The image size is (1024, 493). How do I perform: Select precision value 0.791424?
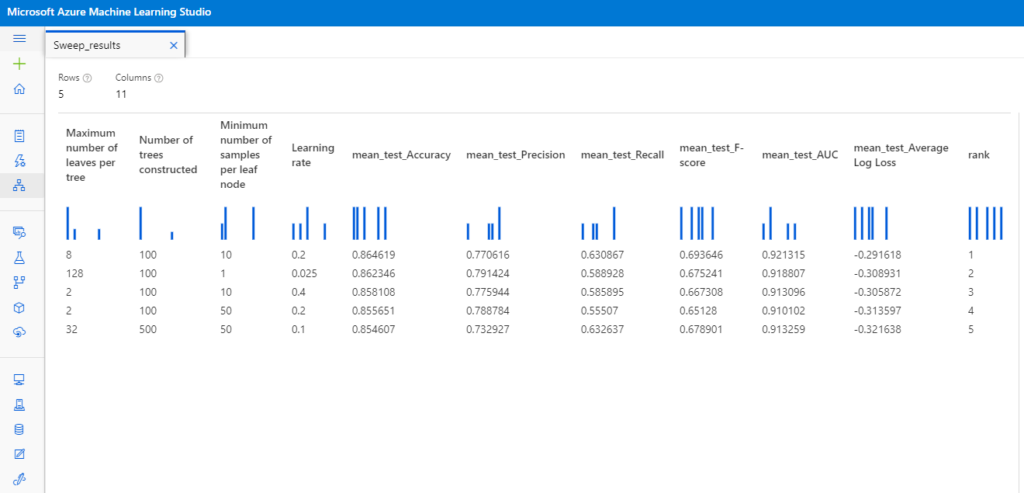coord(488,273)
